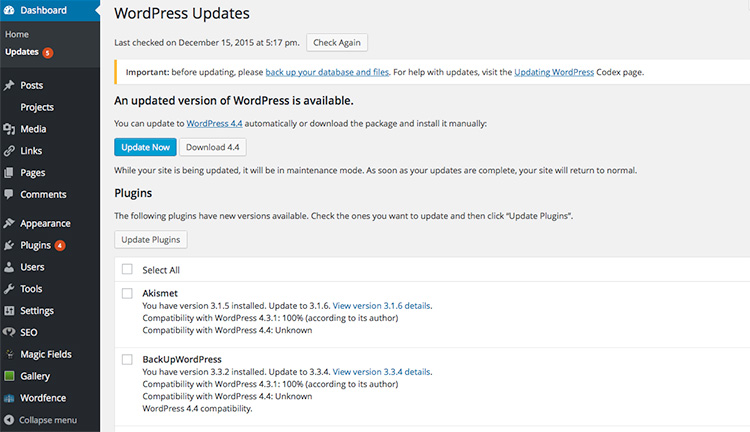View version 3.1.6 details link
Screen dimensions: 750x432
point(382,306)
